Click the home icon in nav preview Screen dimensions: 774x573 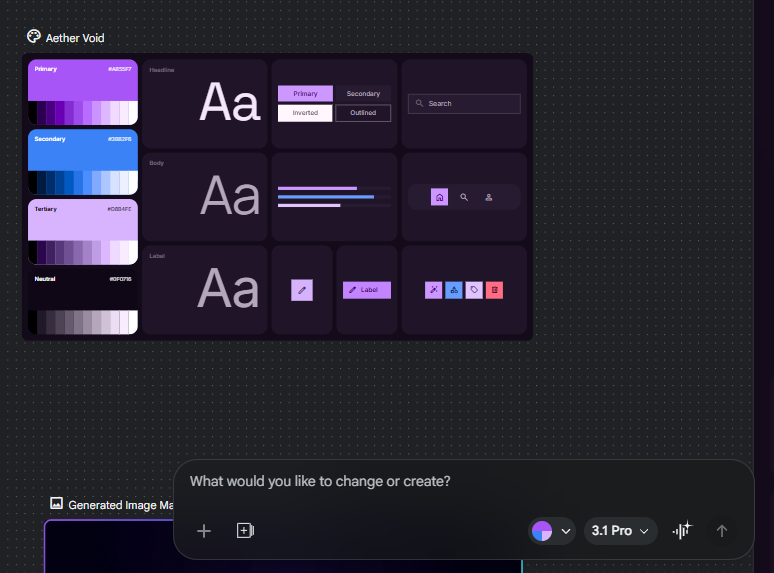tap(439, 197)
